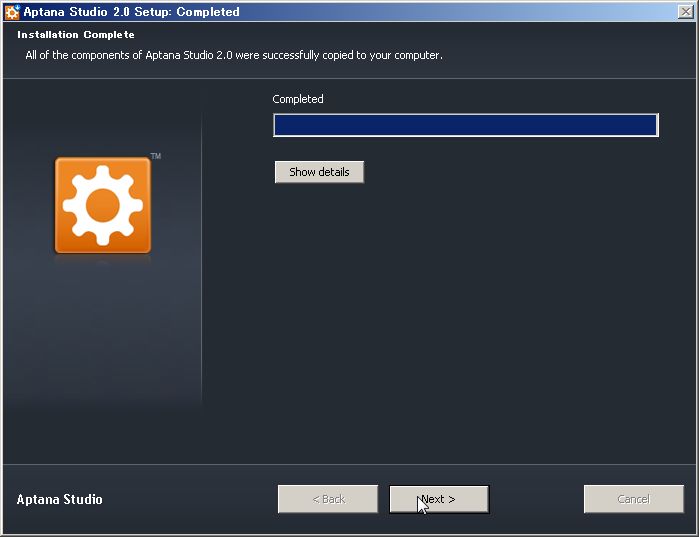Screen dimensions: 699x537
Task: Click the completed installation progress bar
Action: click(x=466, y=125)
